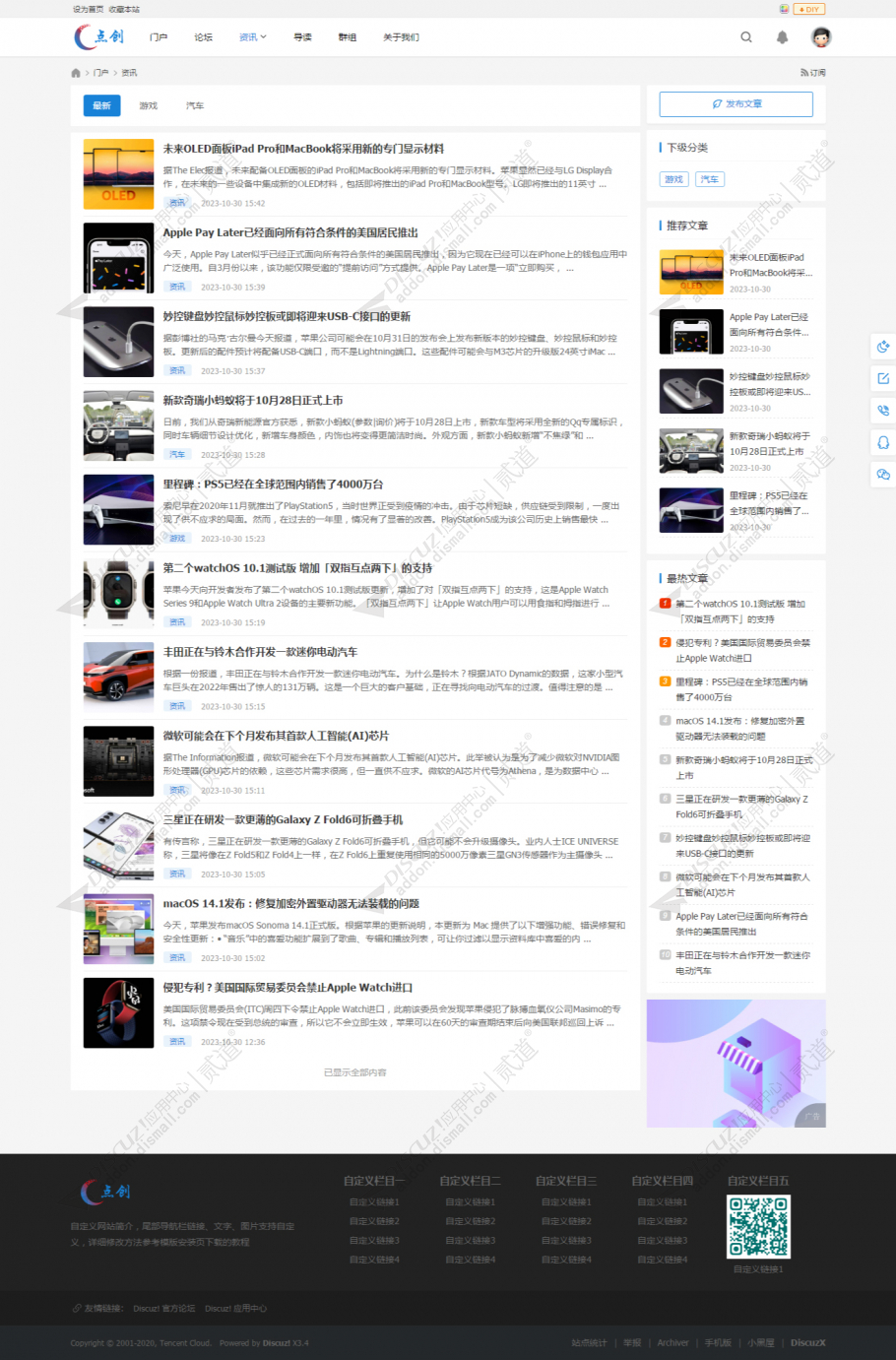Click 自定义链接1 under 自定义栏目一
The height and width of the screenshot is (1360, 896).
click(x=374, y=1202)
